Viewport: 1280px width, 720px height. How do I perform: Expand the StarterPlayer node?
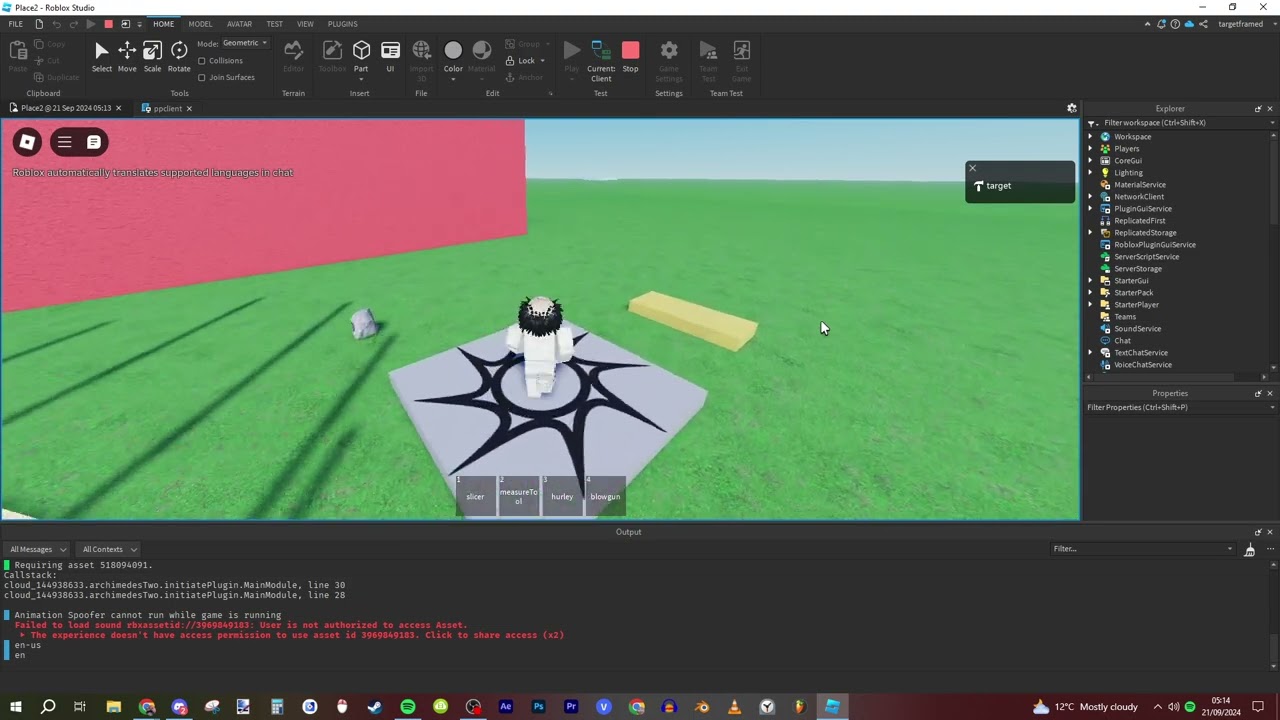pyautogui.click(x=1091, y=305)
